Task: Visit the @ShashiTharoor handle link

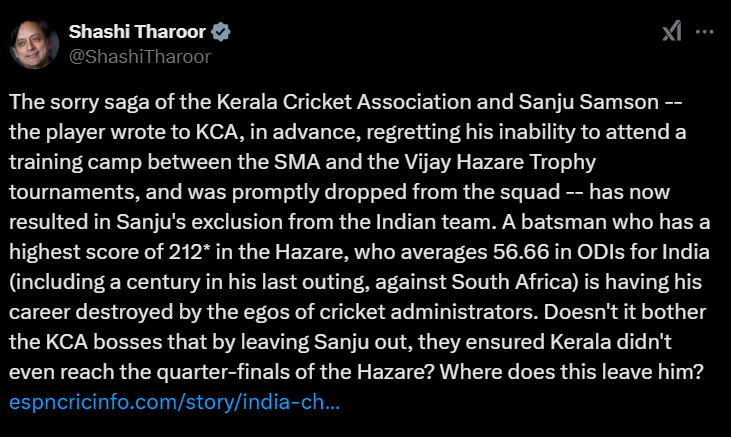Action: (140, 57)
